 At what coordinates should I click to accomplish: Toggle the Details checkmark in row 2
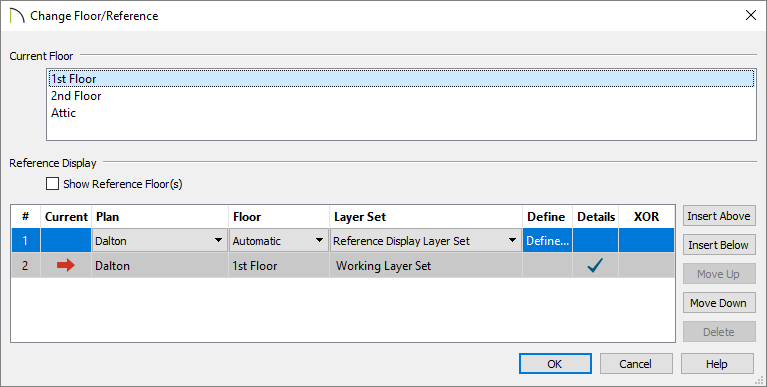(595, 266)
